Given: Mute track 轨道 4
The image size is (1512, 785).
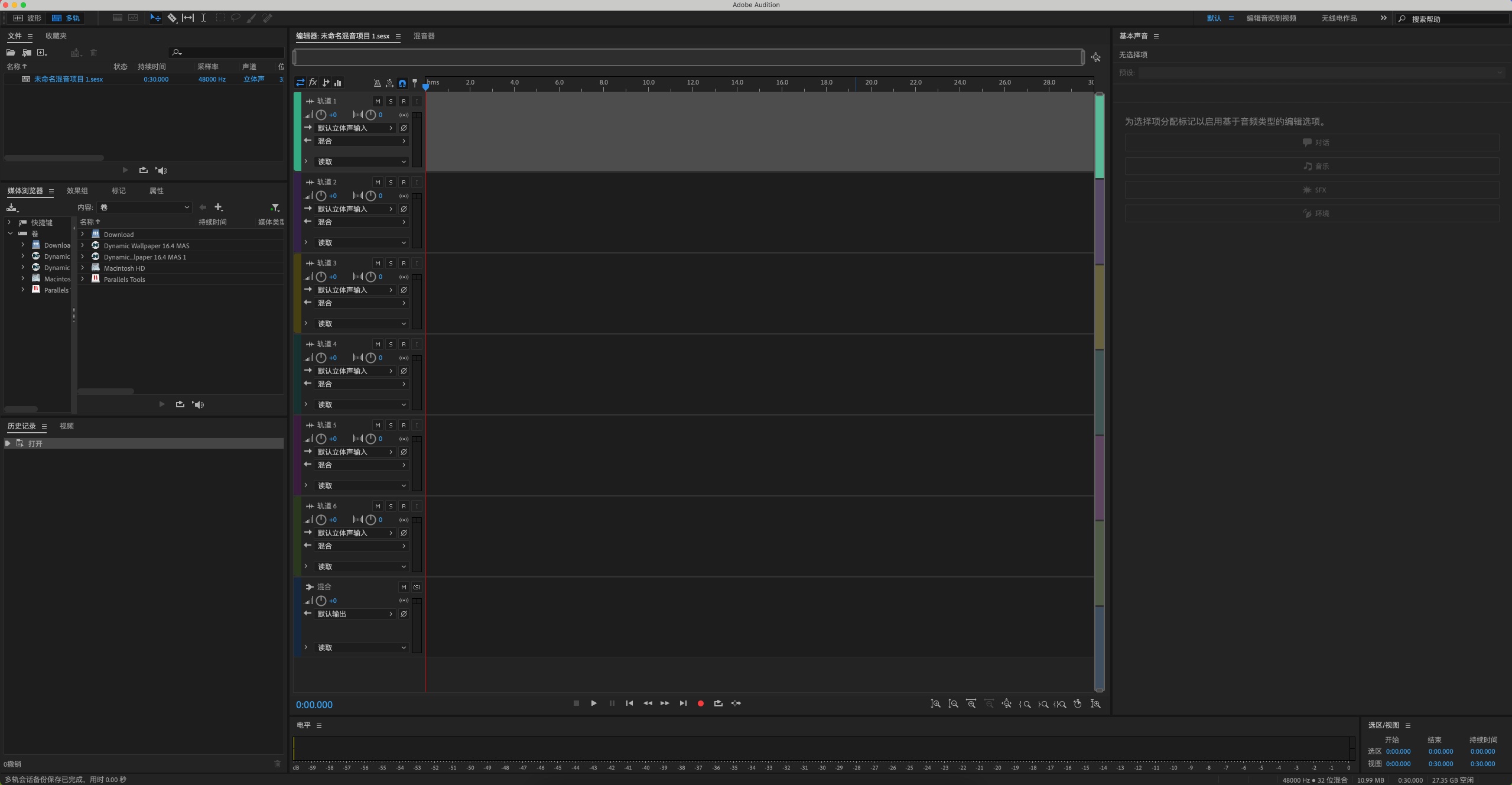Looking at the screenshot, I should point(378,344).
